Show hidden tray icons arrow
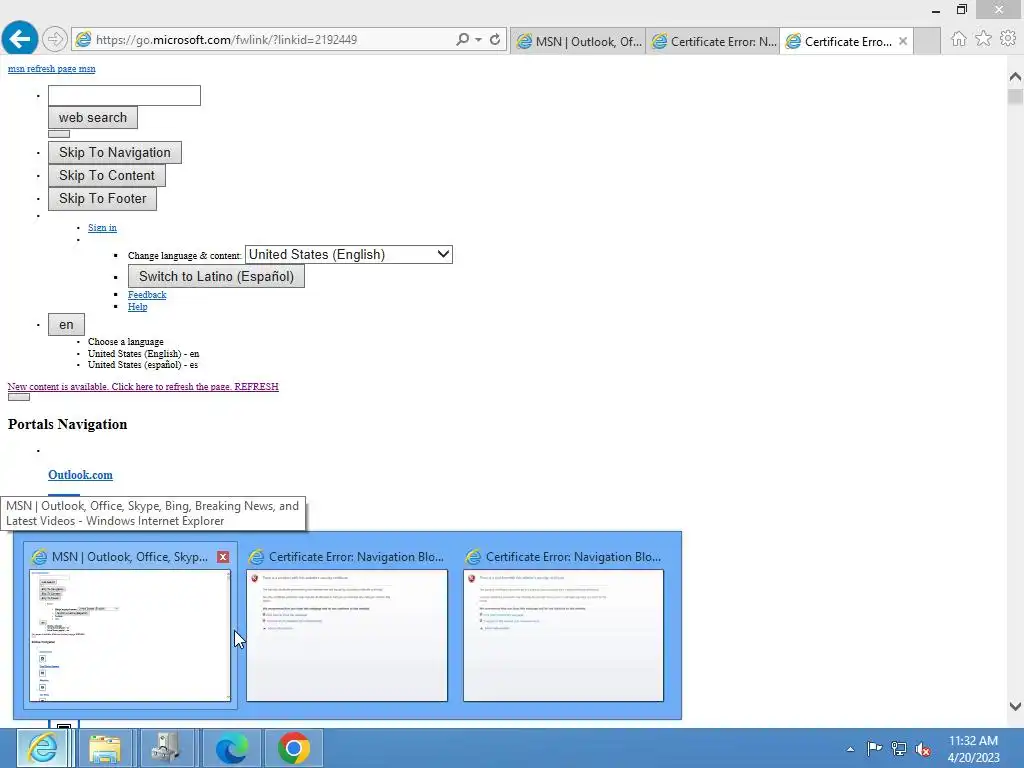1024x768 pixels. point(850,749)
